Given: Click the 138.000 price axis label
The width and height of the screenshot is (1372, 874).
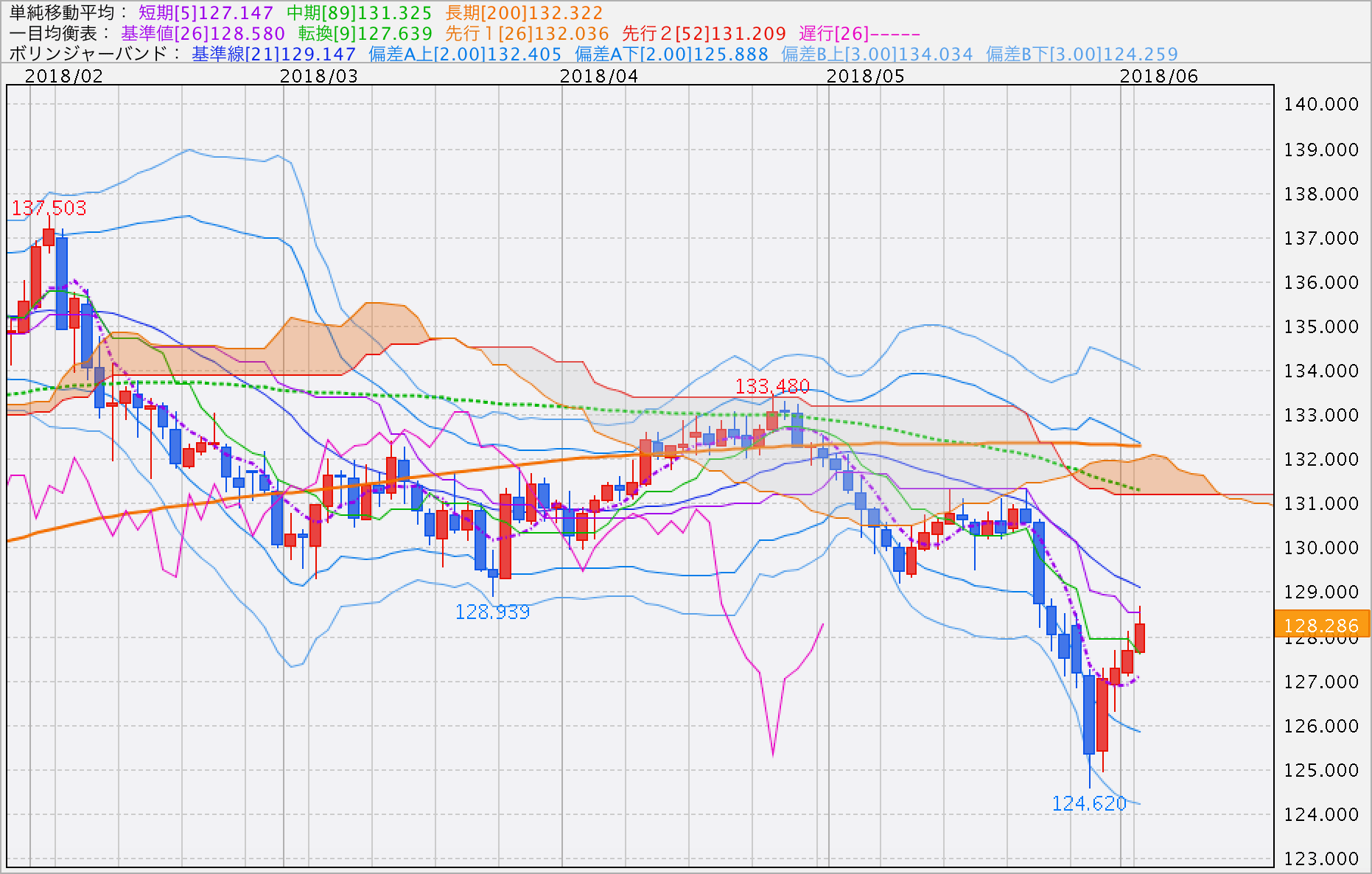Looking at the screenshot, I should pyautogui.click(x=1321, y=194).
